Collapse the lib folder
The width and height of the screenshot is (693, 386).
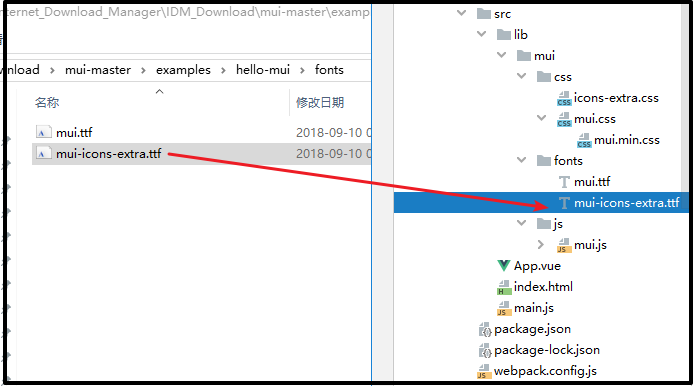482,34
